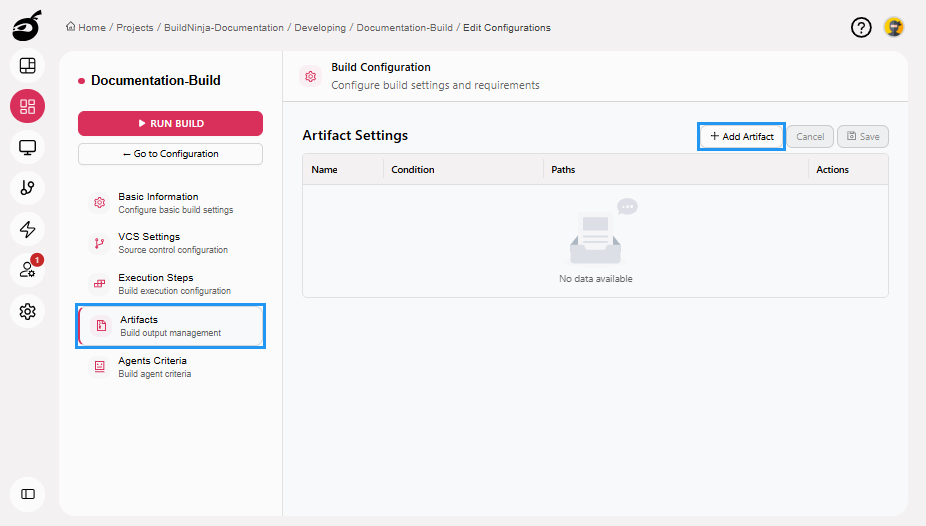
Task: Click the Build Configuration gear icon
Action: (311, 76)
